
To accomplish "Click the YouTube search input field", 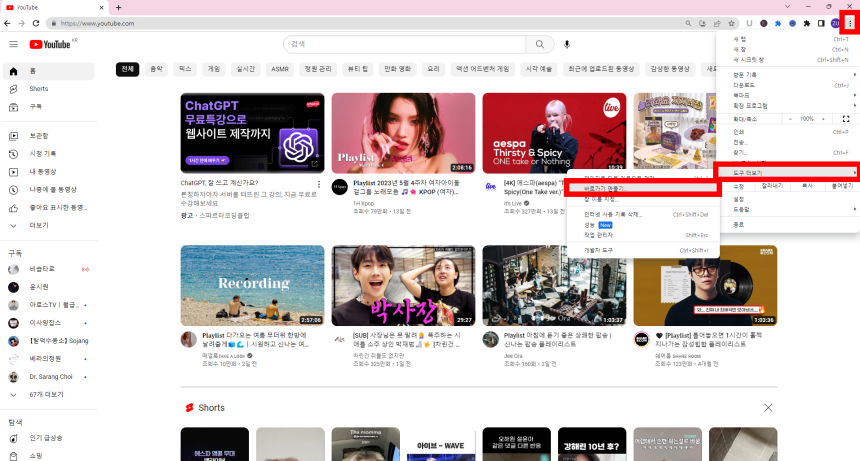I will point(404,44).
